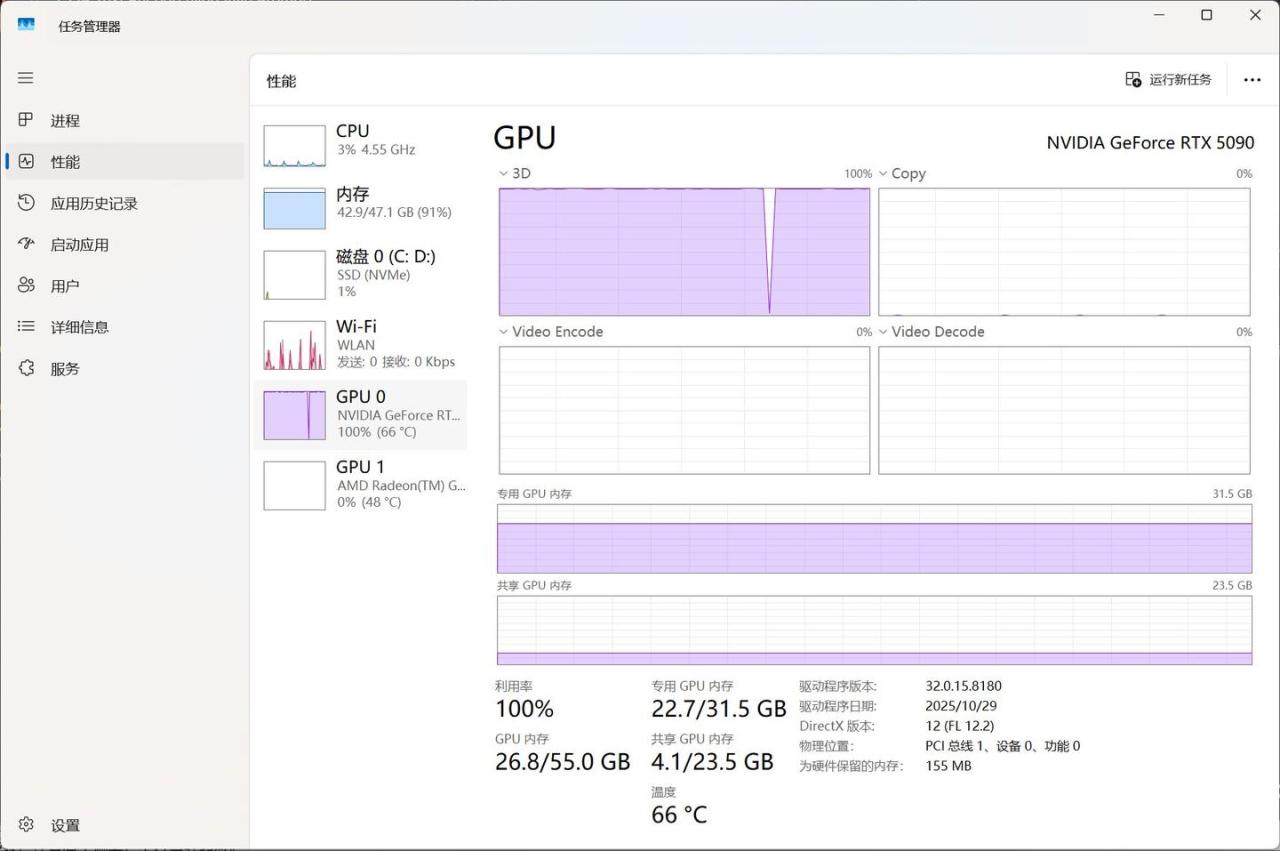
Task: Open the 进程 (Processes) page icon
Action: tap(26, 120)
